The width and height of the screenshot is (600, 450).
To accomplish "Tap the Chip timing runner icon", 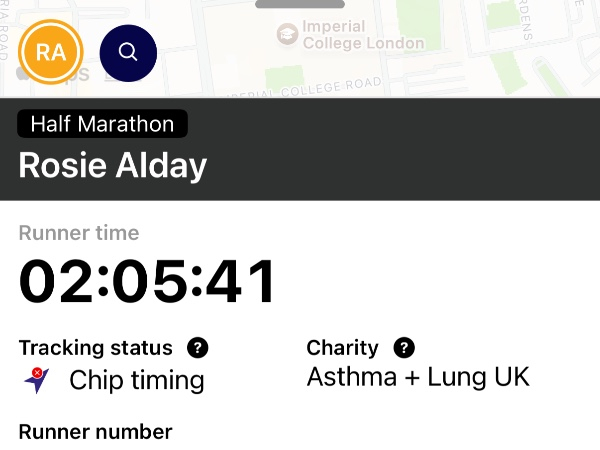I will [x=37, y=380].
